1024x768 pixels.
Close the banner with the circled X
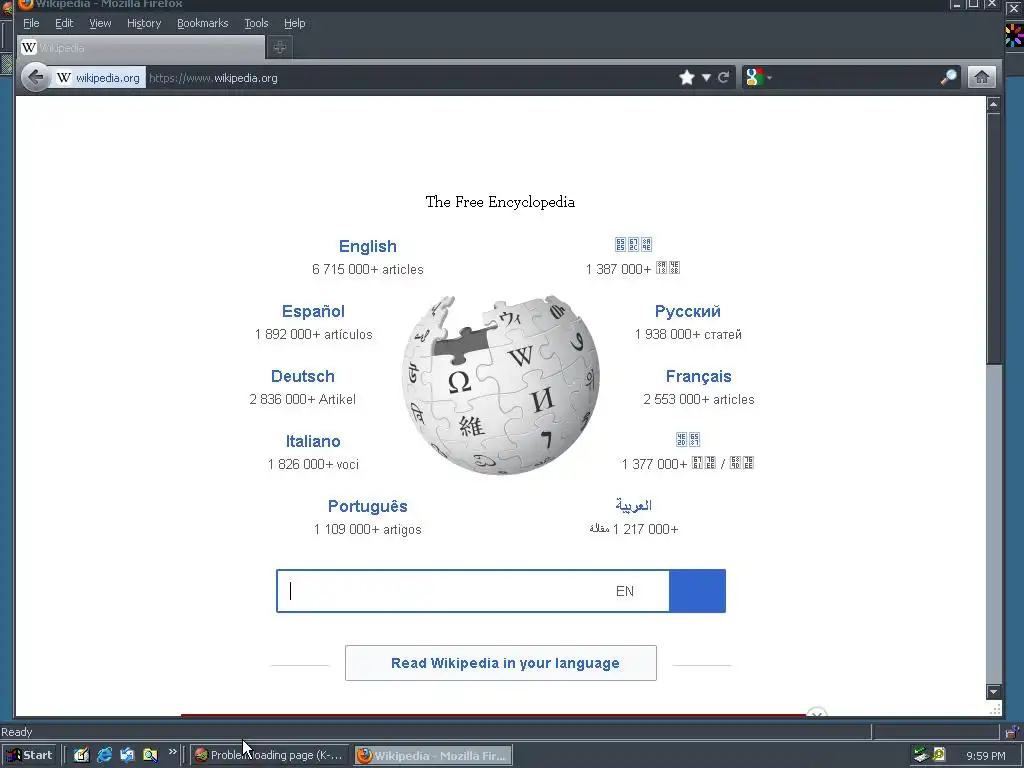point(816,713)
